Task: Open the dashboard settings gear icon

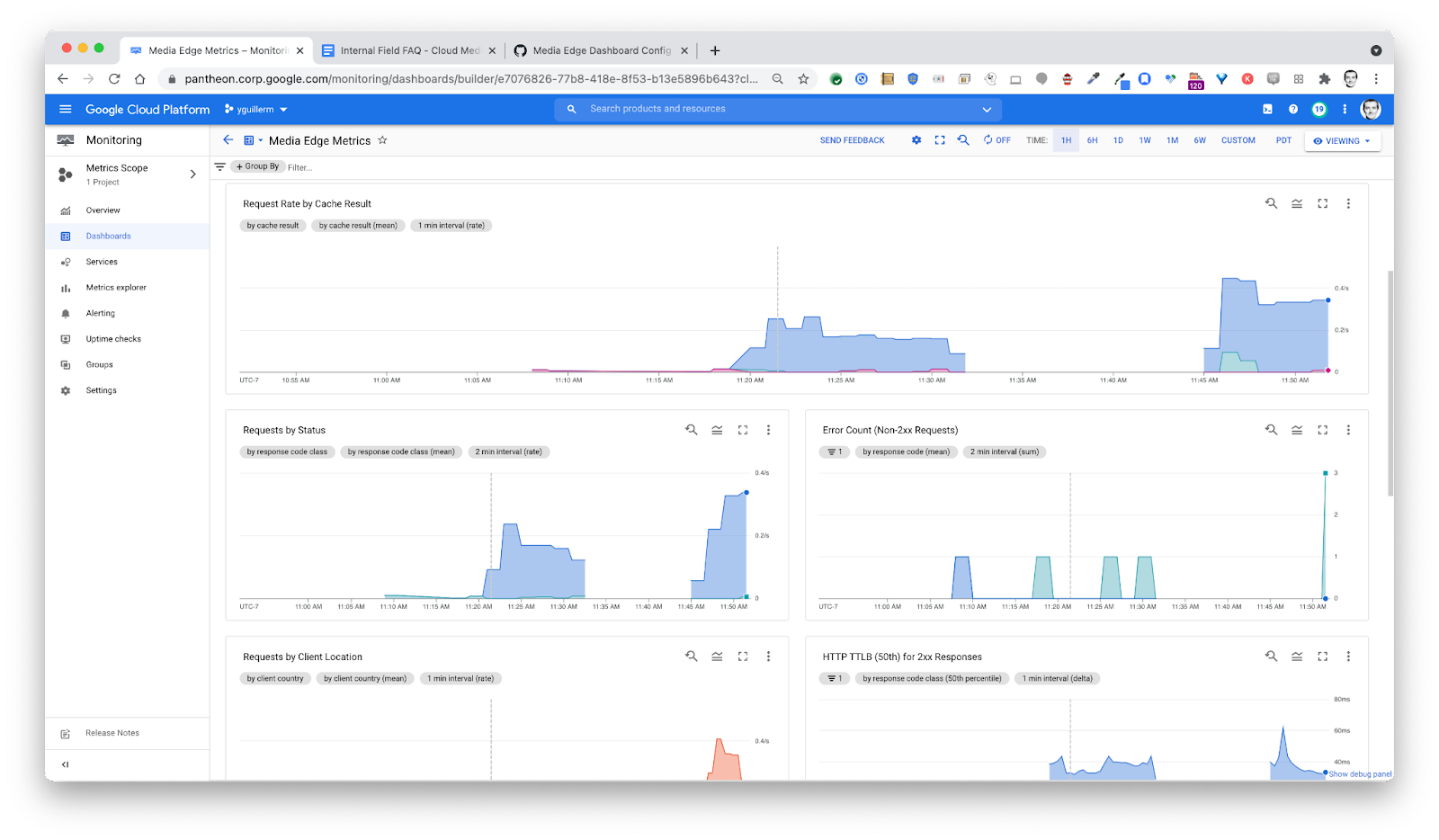Action: [916, 140]
